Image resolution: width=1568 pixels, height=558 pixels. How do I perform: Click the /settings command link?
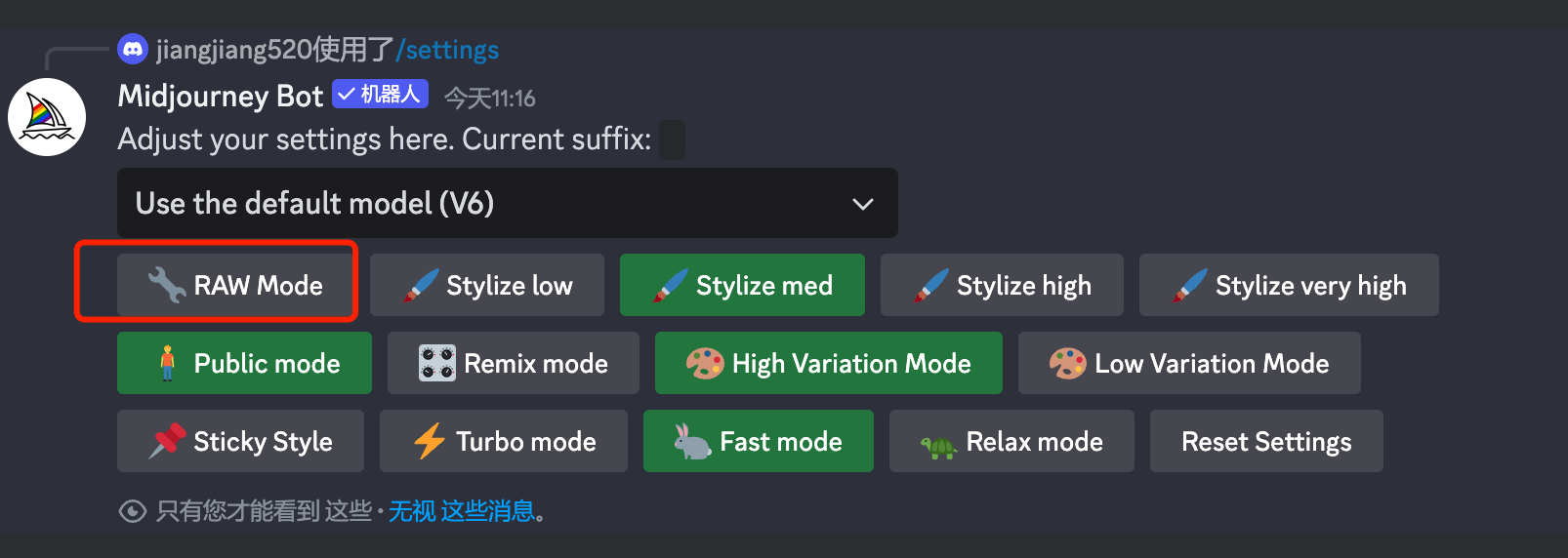tap(447, 50)
